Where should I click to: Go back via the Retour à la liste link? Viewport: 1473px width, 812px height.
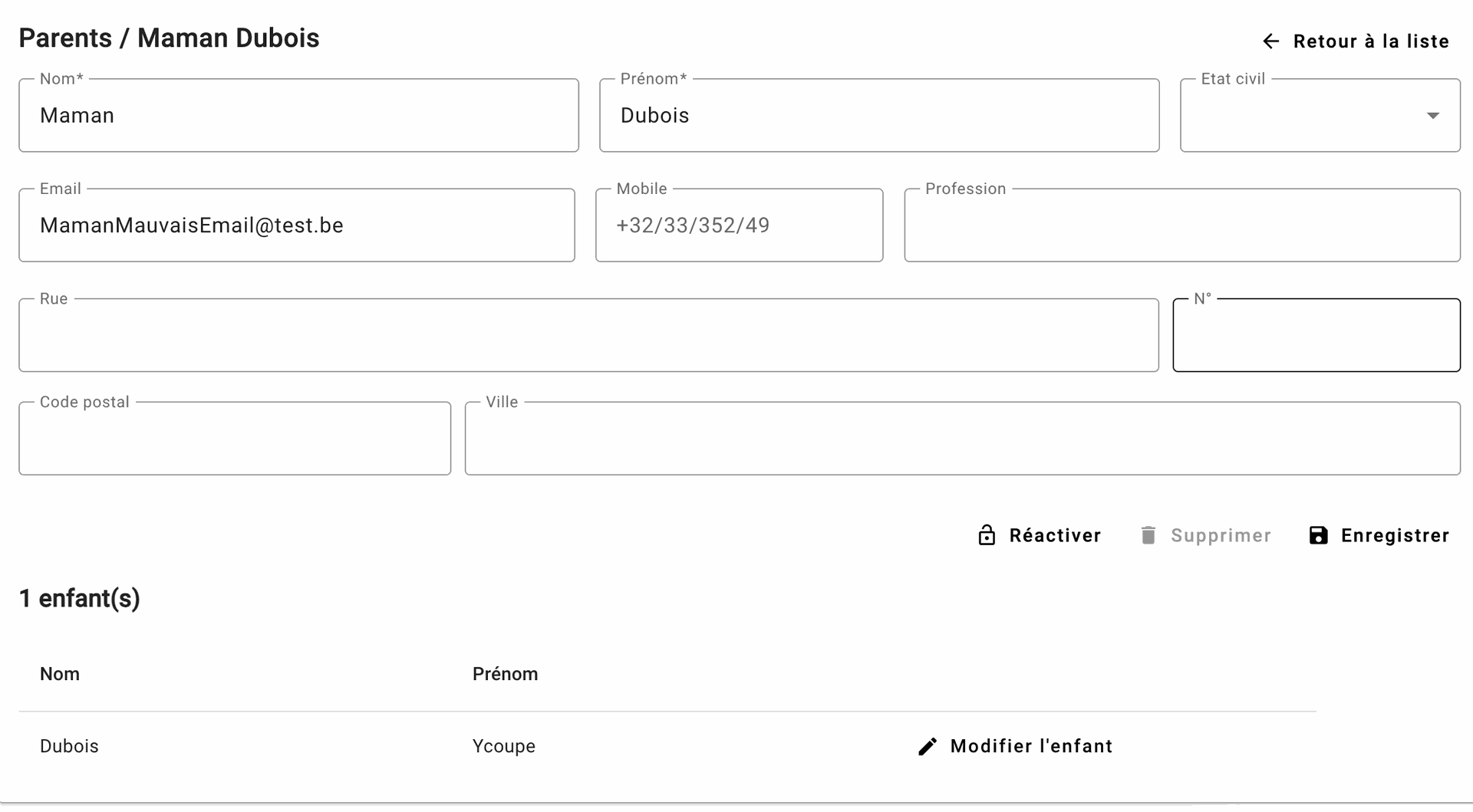1370,41
